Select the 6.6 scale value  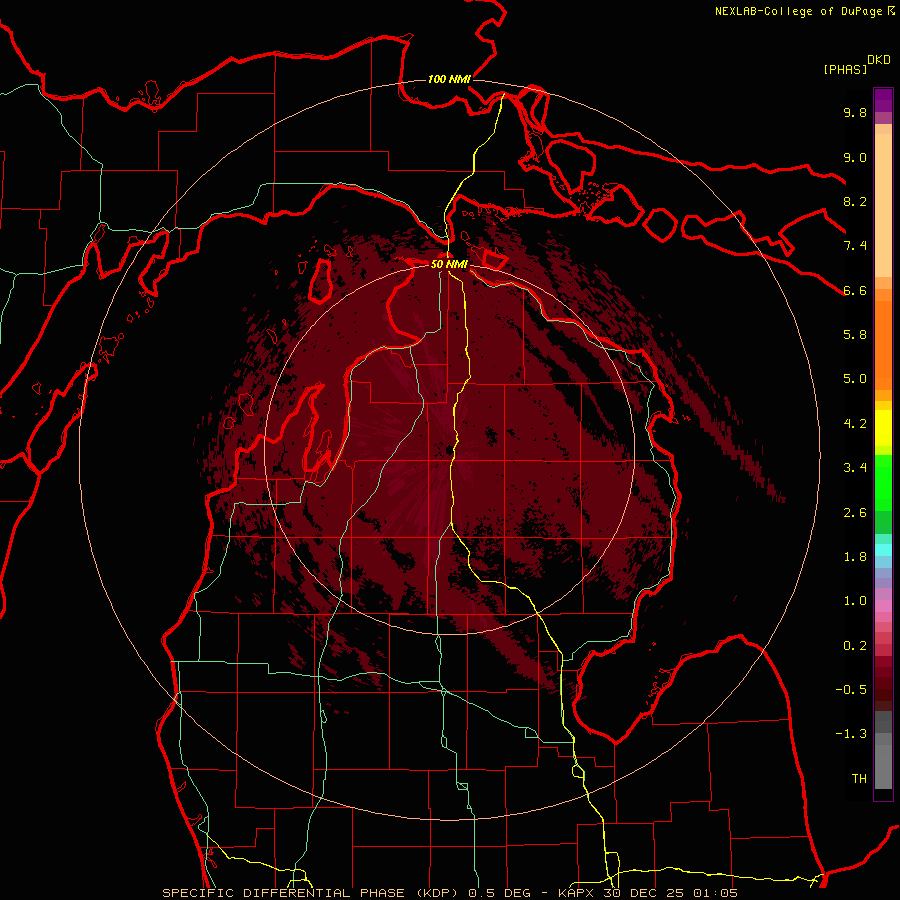(855, 290)
